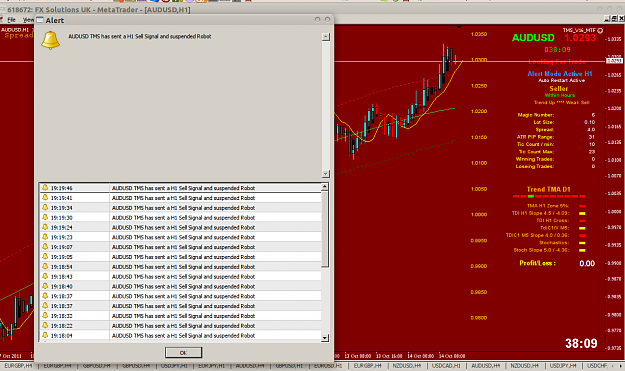Click bell icon of the 19:19:41 alert row
Image resolution: width=625 pixels, height=371 pixels.
[45, 198]
